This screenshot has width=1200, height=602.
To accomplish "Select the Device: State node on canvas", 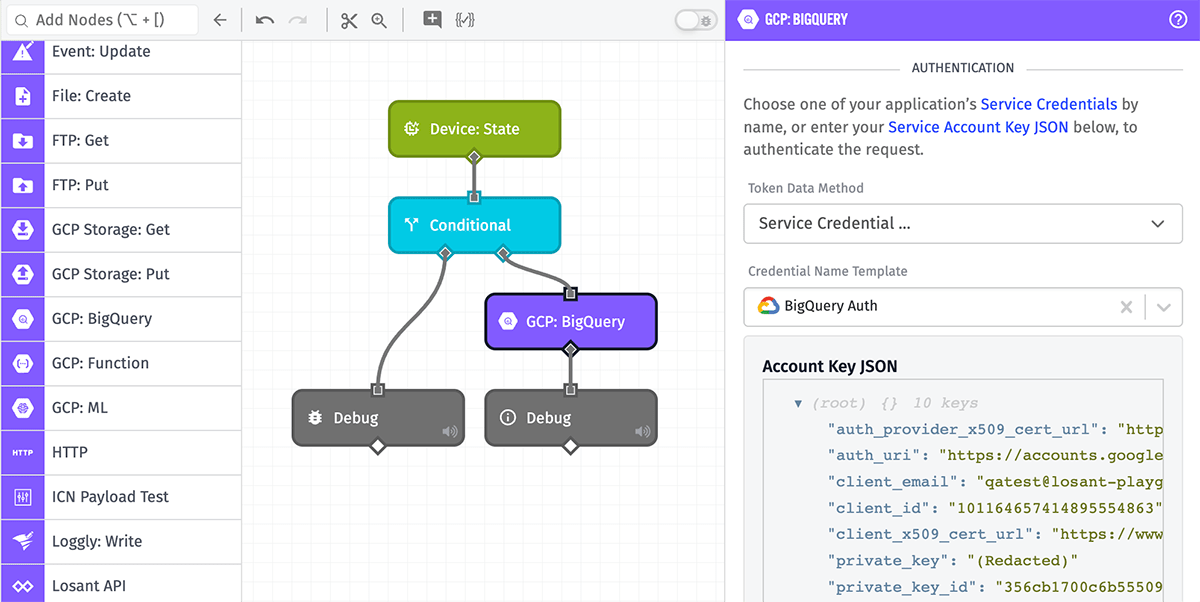I will pos(474,129).
